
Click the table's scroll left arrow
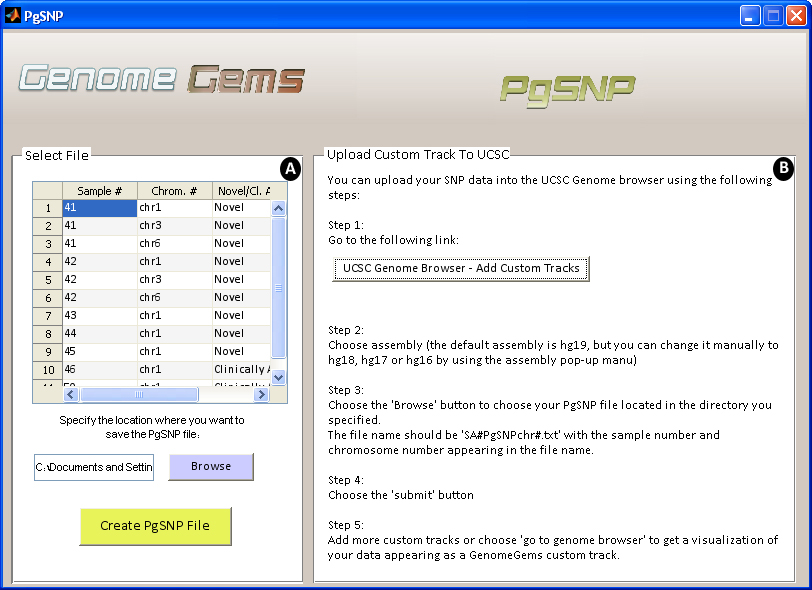71,395
